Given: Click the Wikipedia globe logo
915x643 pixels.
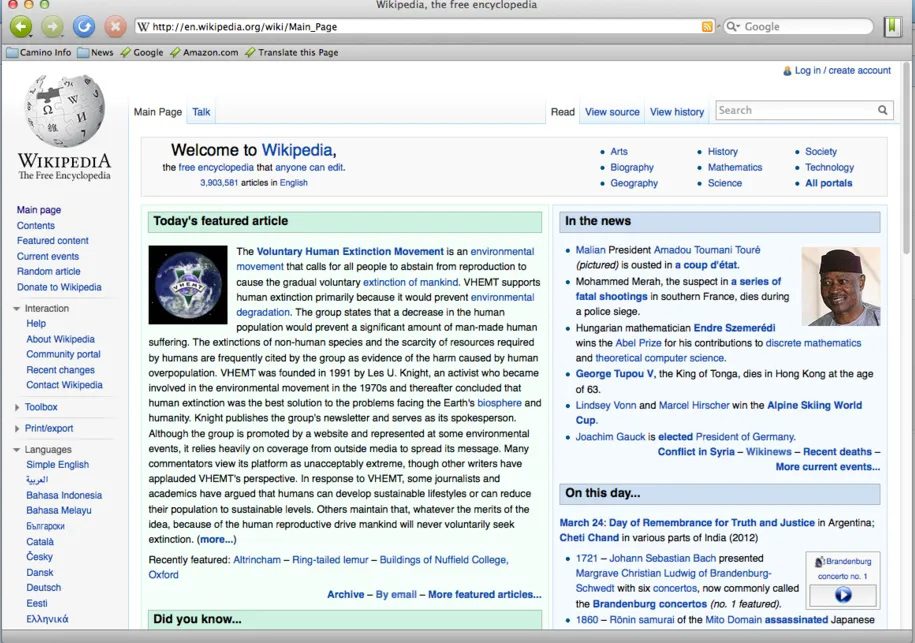Looking at the screenshot, I should coord(64,111).
